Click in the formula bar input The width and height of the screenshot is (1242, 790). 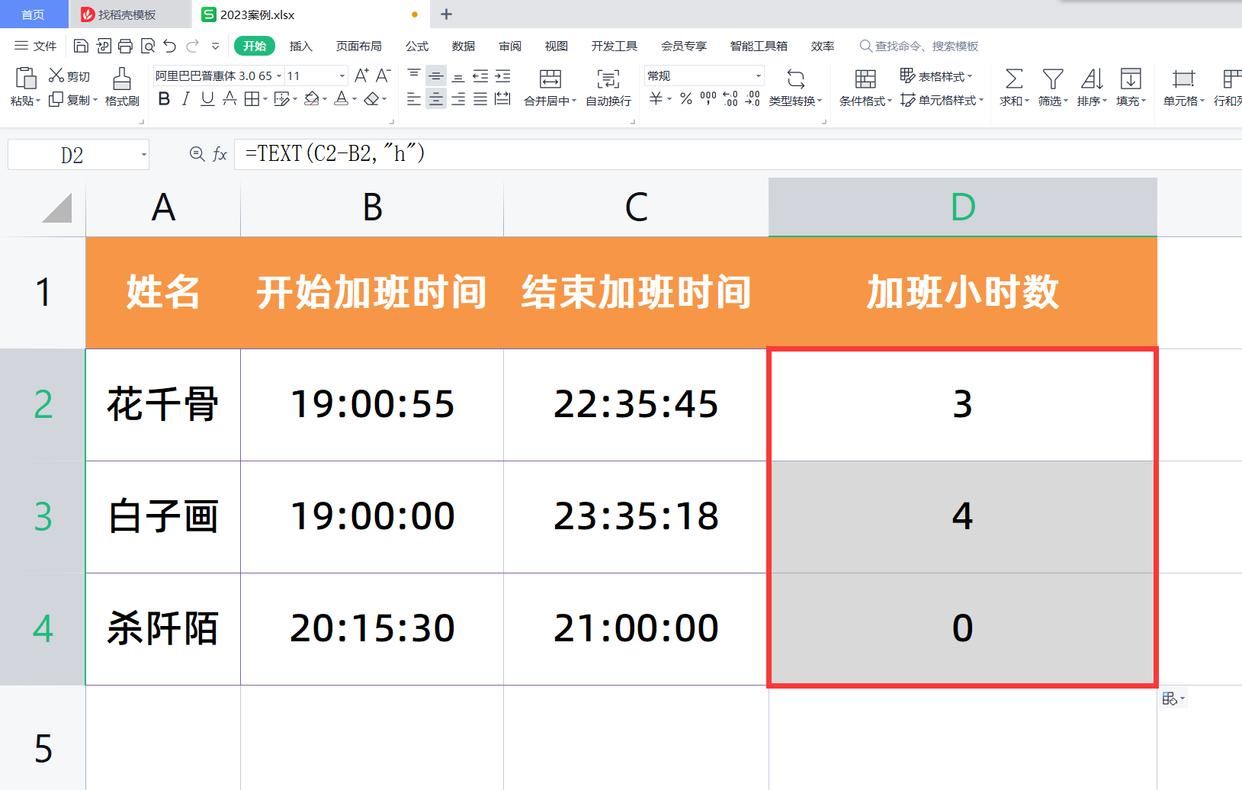pyautogui.click(x=738, y=154)
